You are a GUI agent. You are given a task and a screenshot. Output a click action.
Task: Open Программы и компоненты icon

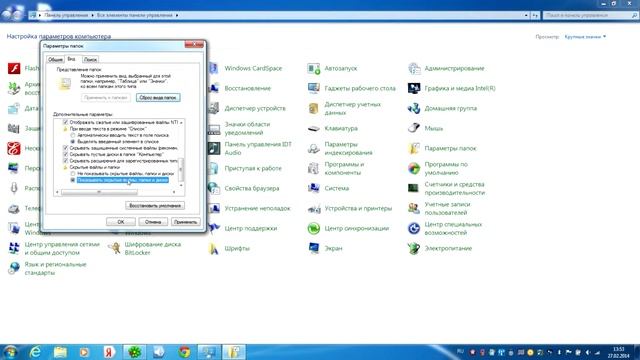pyautogui.click(x=313, y=168)
